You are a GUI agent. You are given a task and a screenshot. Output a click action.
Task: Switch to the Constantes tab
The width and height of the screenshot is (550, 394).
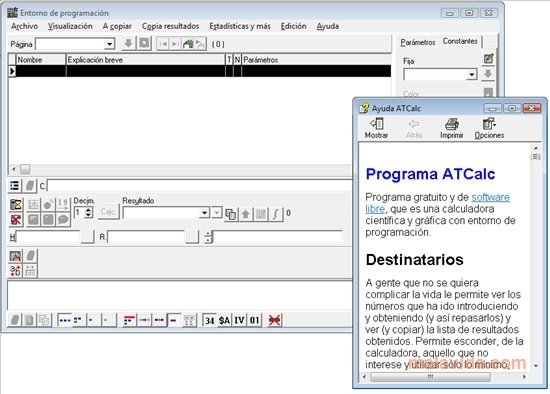tap(460, 41)
